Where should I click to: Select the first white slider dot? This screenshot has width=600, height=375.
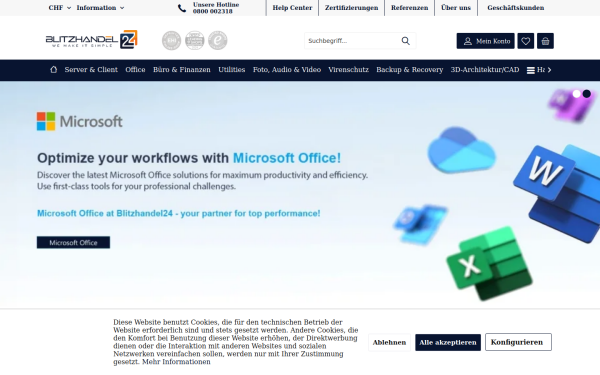577,94
